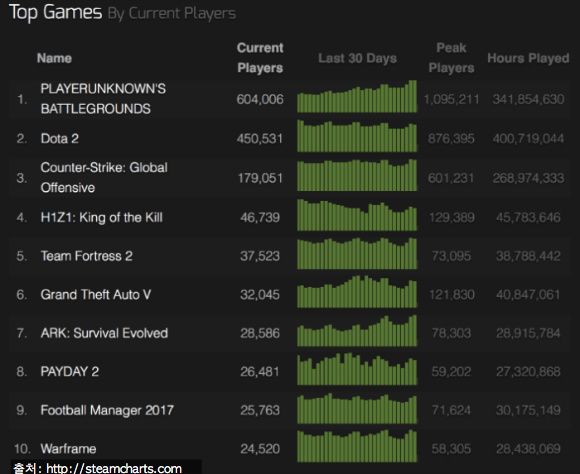Click the PAYDAY 2 30-day chart

coord(357,369)
